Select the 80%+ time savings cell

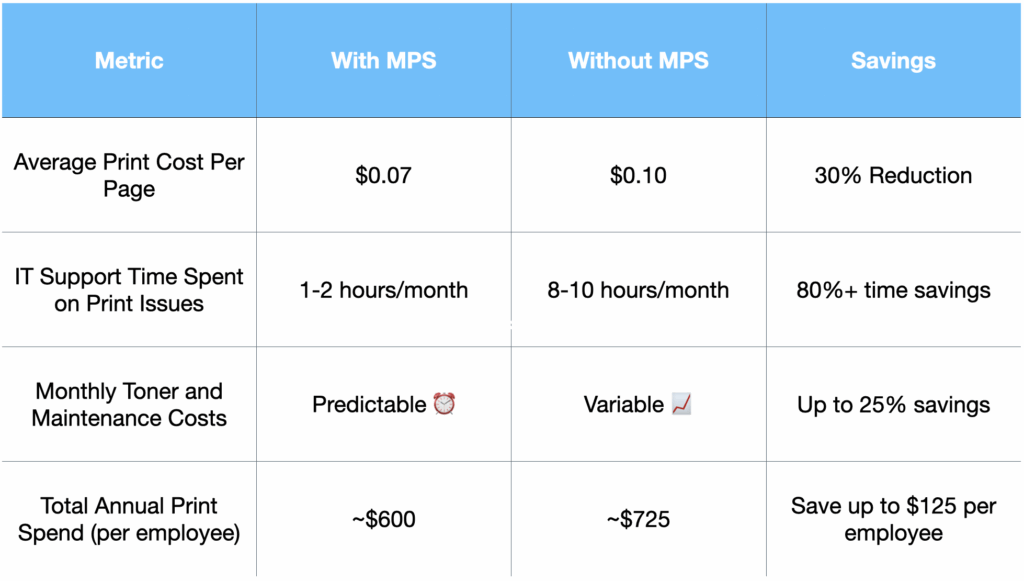(893, 291)
